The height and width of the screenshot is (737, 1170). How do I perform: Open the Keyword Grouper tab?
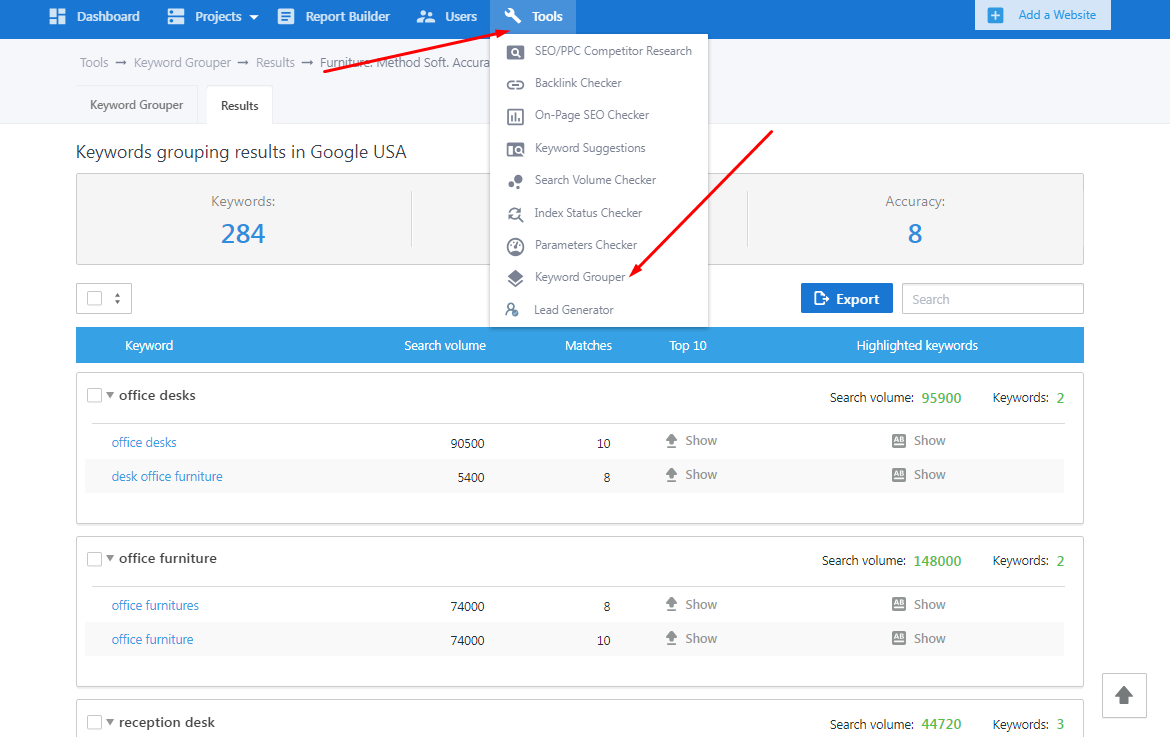coord(137,105)
